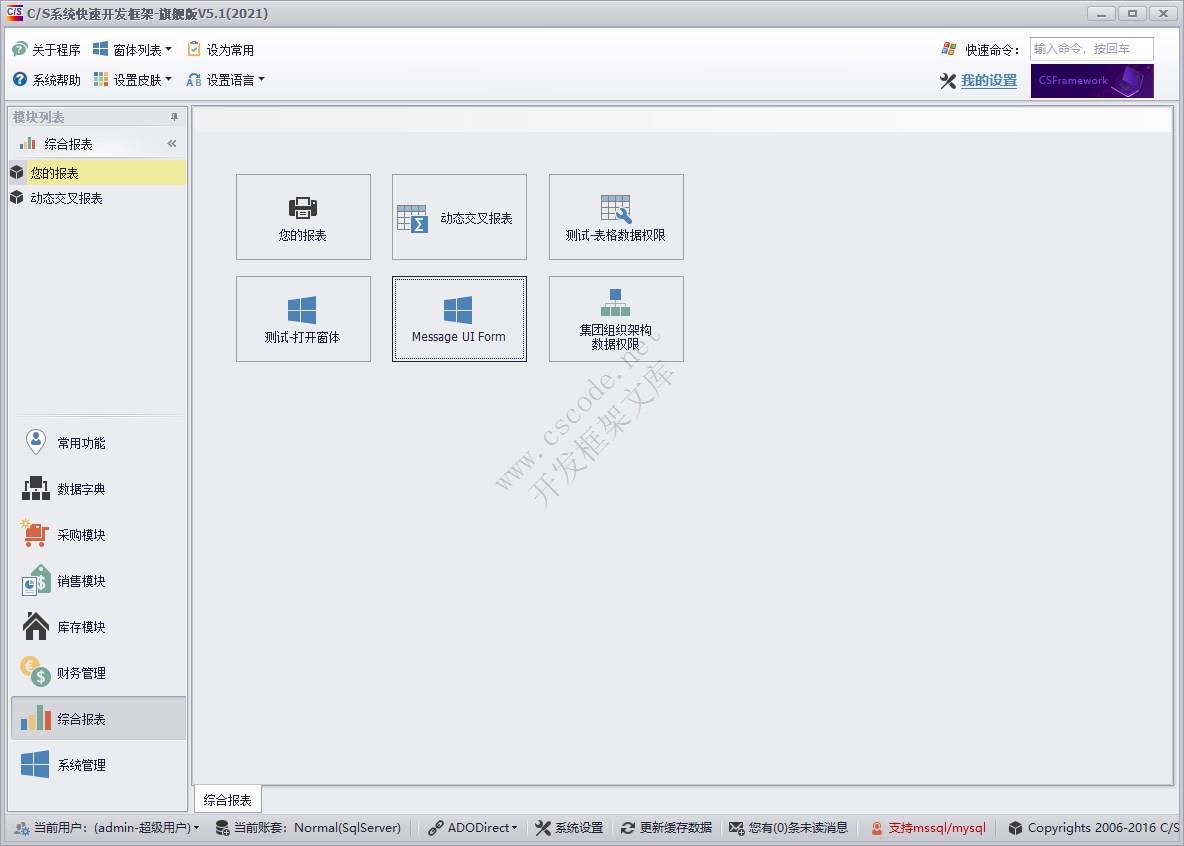Open the 采购模块 shopping cart module

click(80, 535)
